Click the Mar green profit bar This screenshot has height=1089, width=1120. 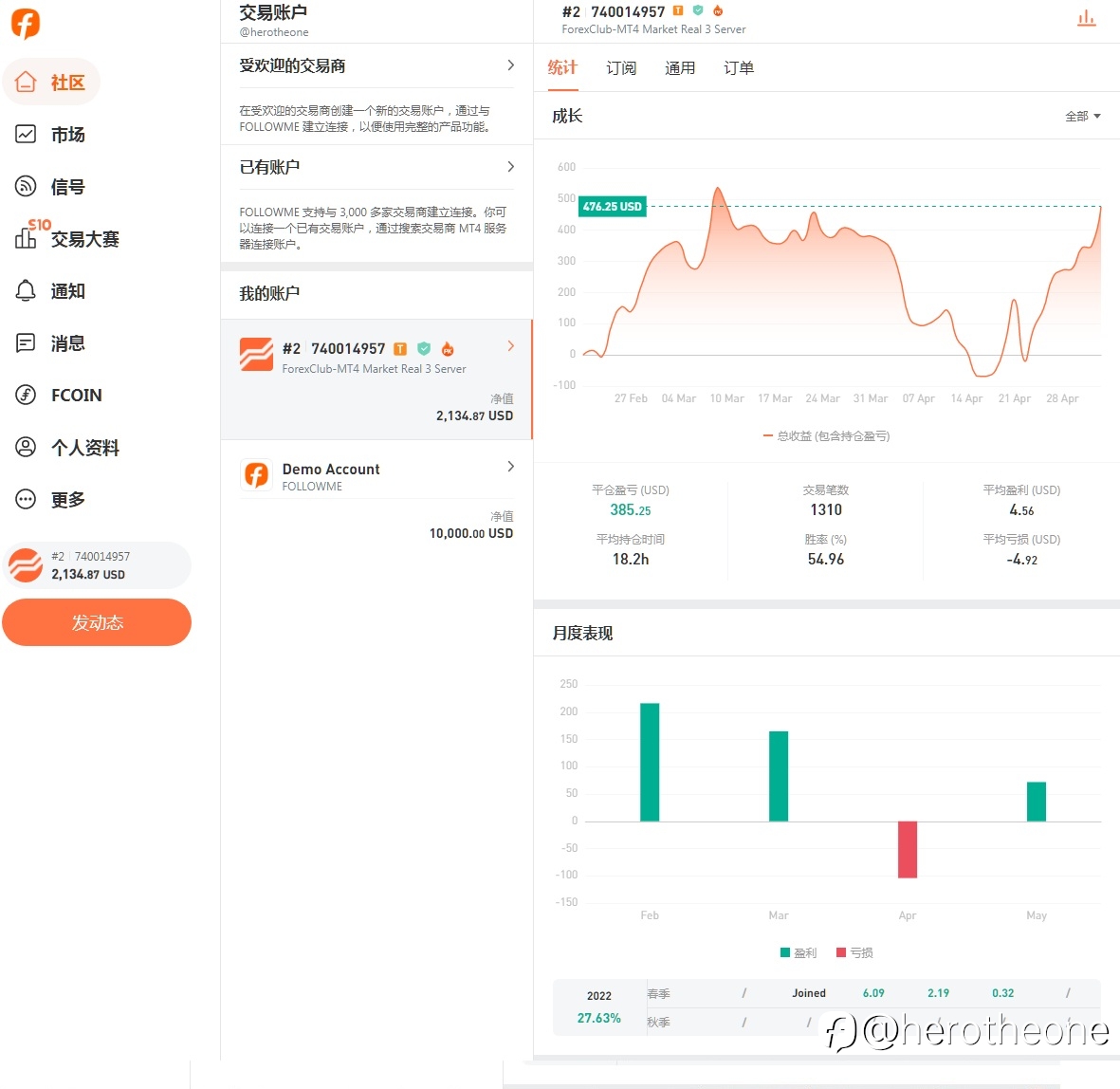click(x=779, y=776)
